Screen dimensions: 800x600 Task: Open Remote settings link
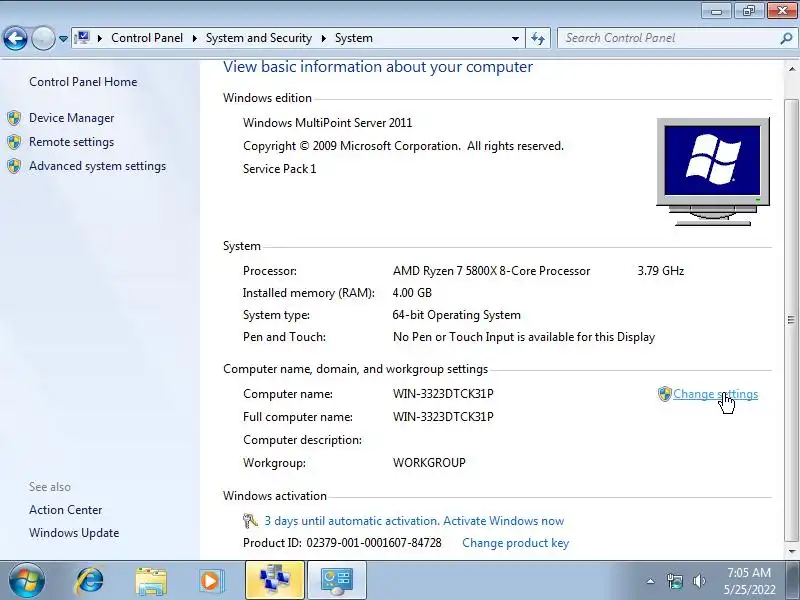pyautogui.click(x=71, y=142)
